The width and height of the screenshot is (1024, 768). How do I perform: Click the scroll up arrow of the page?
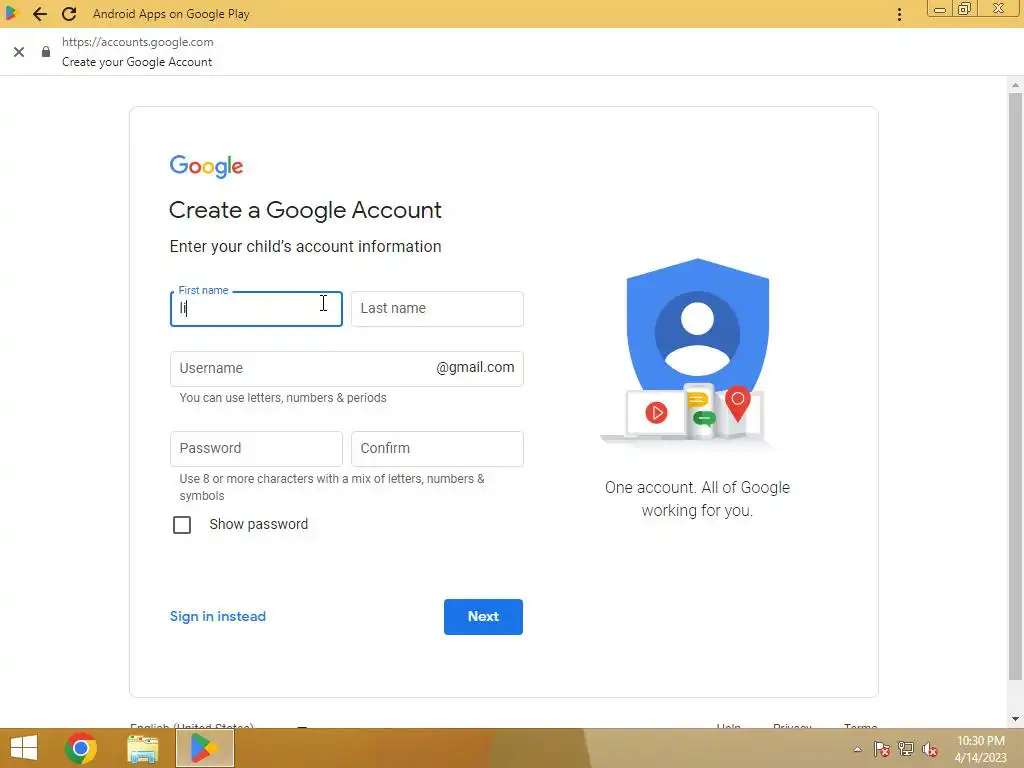pos(1015,85)
